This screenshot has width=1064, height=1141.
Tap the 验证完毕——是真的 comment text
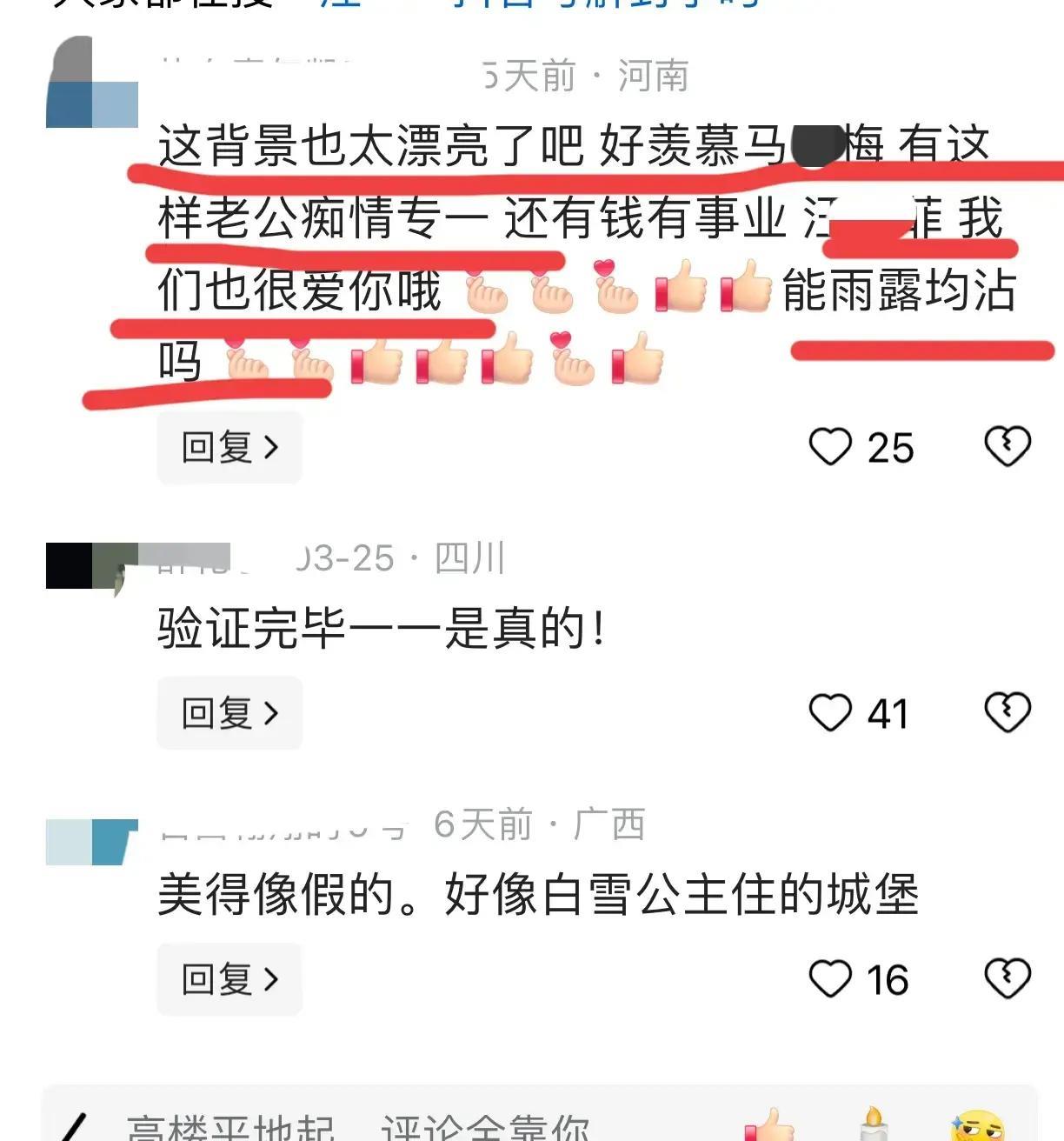[382, 628]
